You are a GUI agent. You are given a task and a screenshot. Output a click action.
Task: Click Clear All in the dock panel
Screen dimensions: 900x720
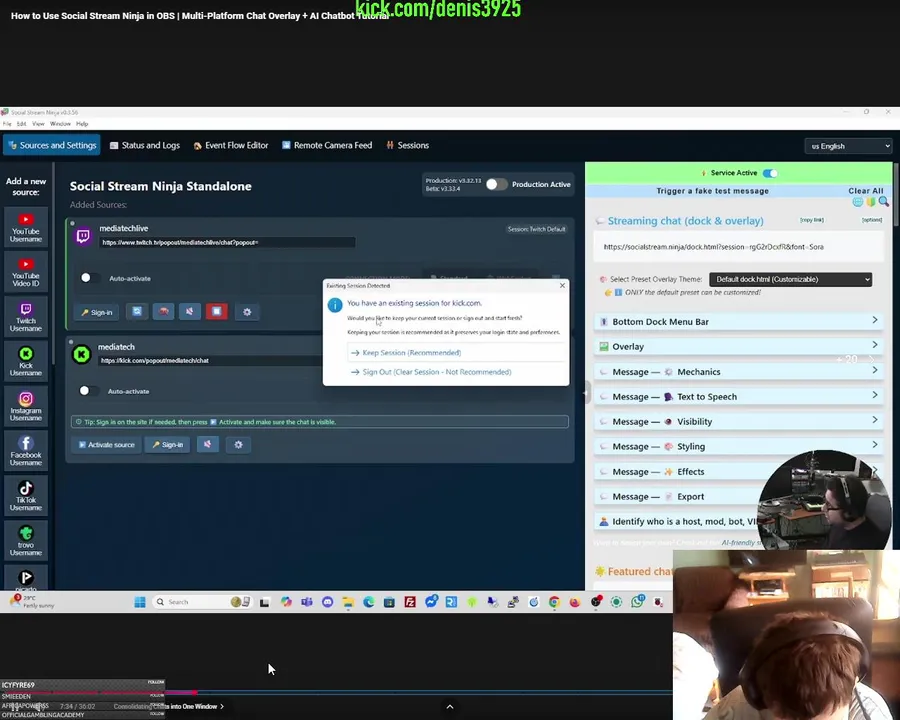pyautogui.click(x=866, y=191)
